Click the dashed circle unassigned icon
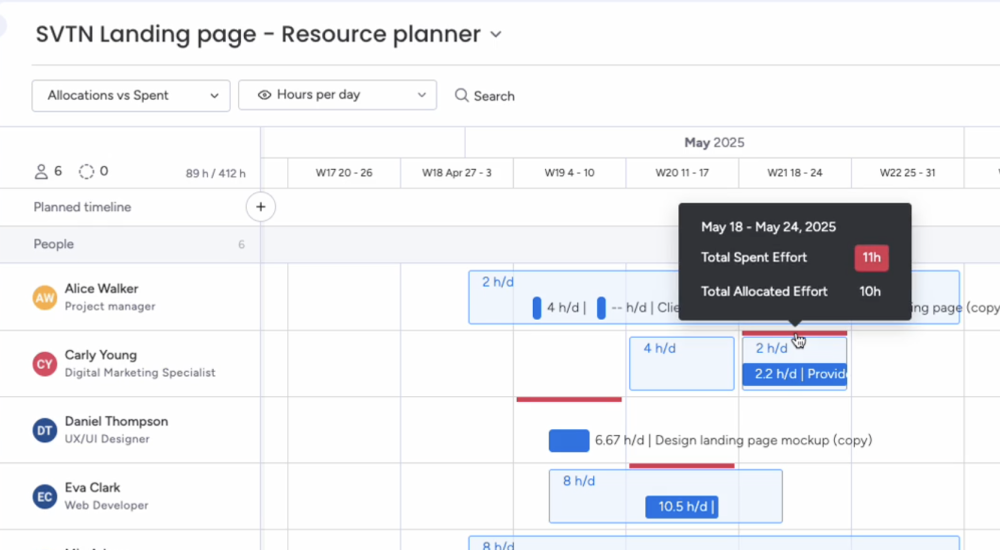 [x=87, y=172]
